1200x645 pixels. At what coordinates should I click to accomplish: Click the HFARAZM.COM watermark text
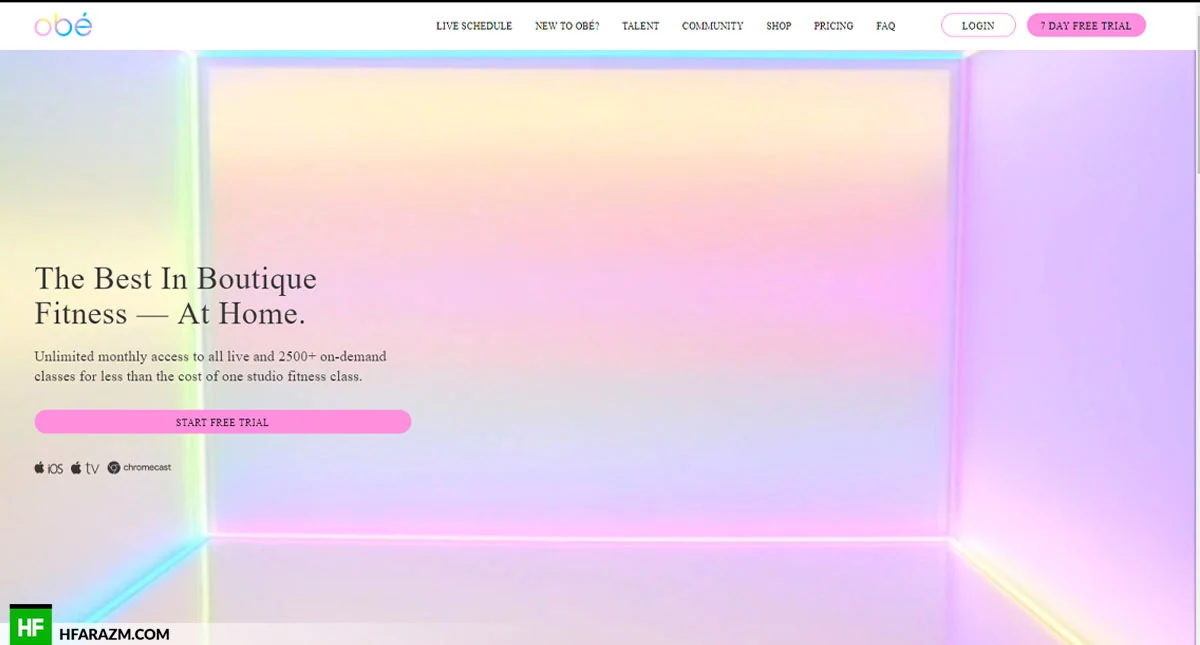(115, 634)
